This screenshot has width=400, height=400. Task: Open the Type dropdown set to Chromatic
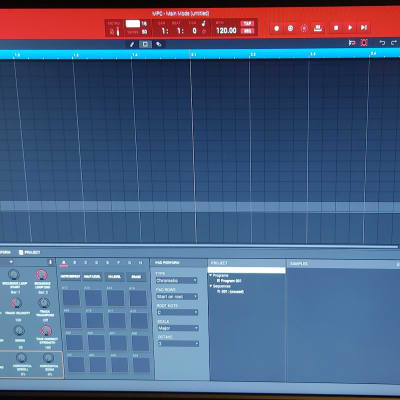[x=177, y=281]
